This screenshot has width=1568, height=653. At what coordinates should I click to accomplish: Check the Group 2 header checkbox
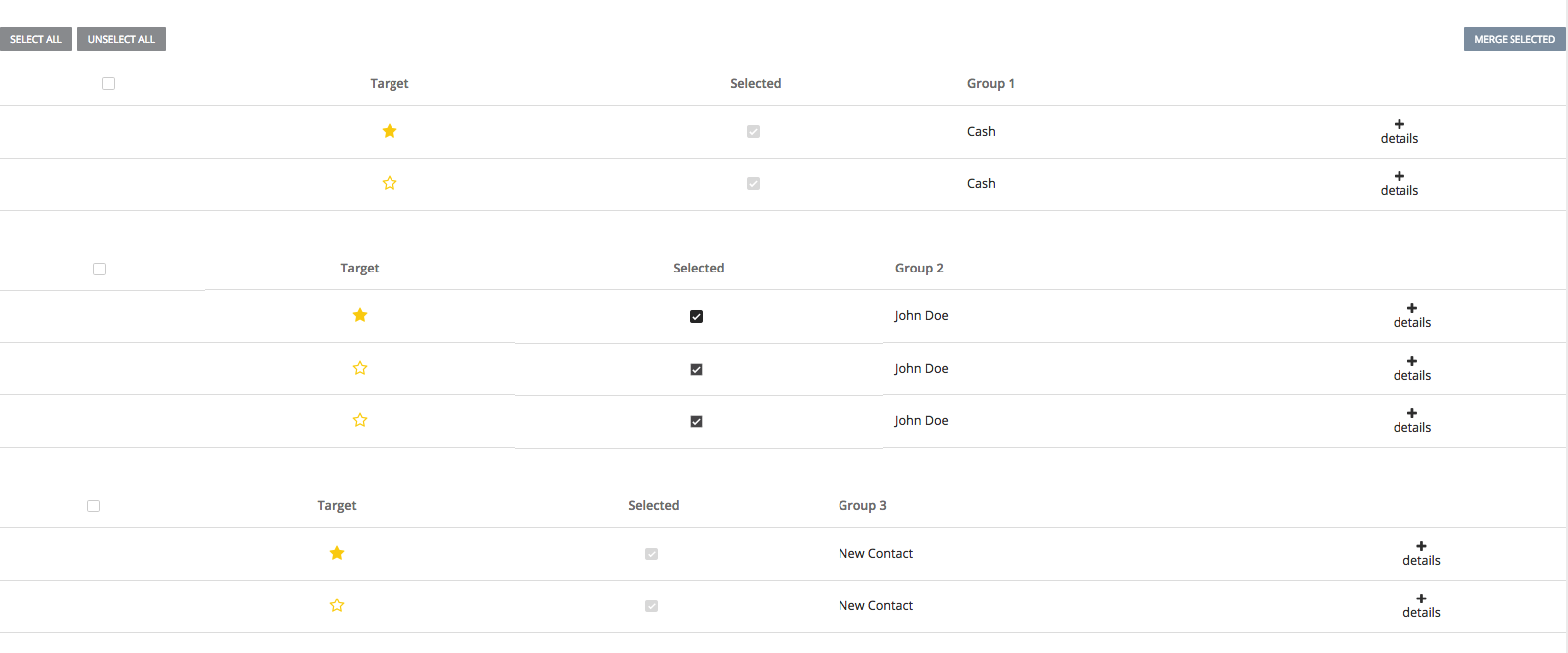(x=99, y=269)
